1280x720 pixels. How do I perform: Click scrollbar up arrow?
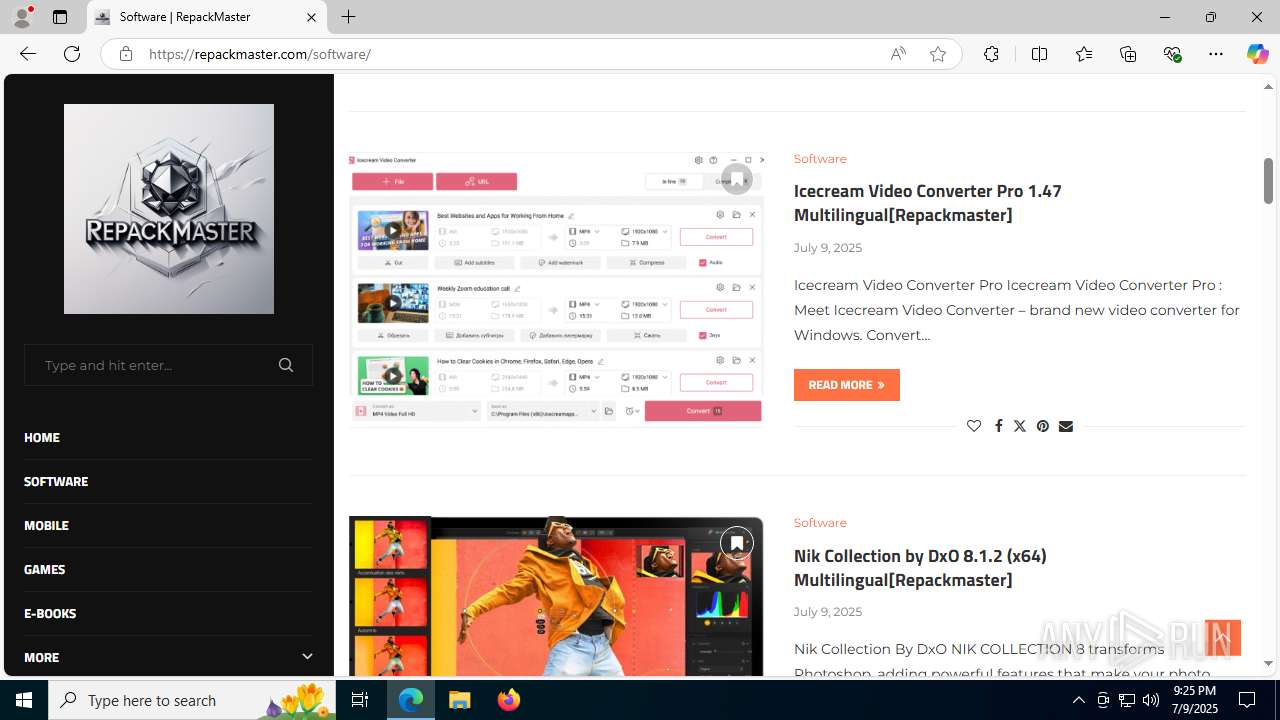pos(1268,87)
